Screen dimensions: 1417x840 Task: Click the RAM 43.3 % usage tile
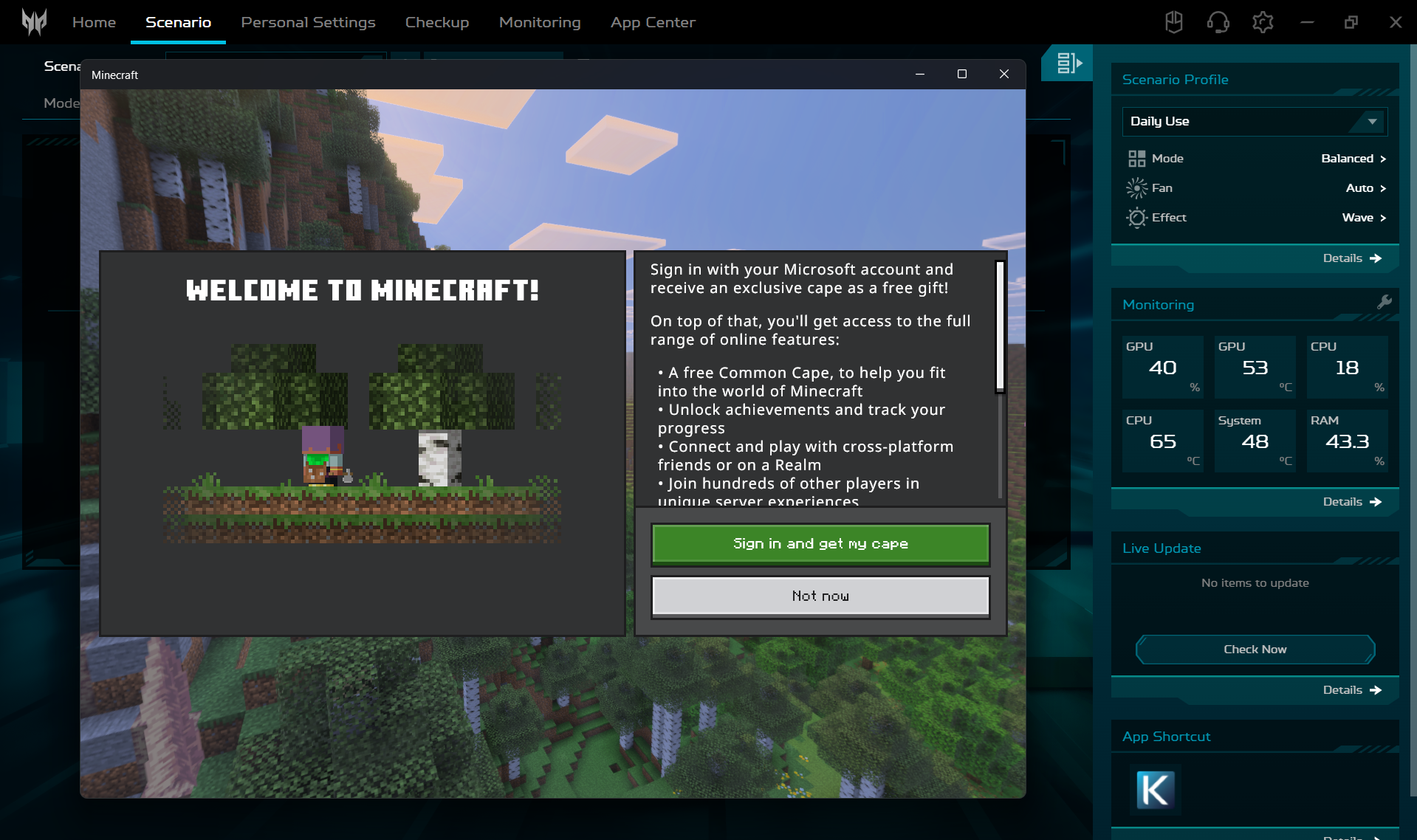point(1347,441)
